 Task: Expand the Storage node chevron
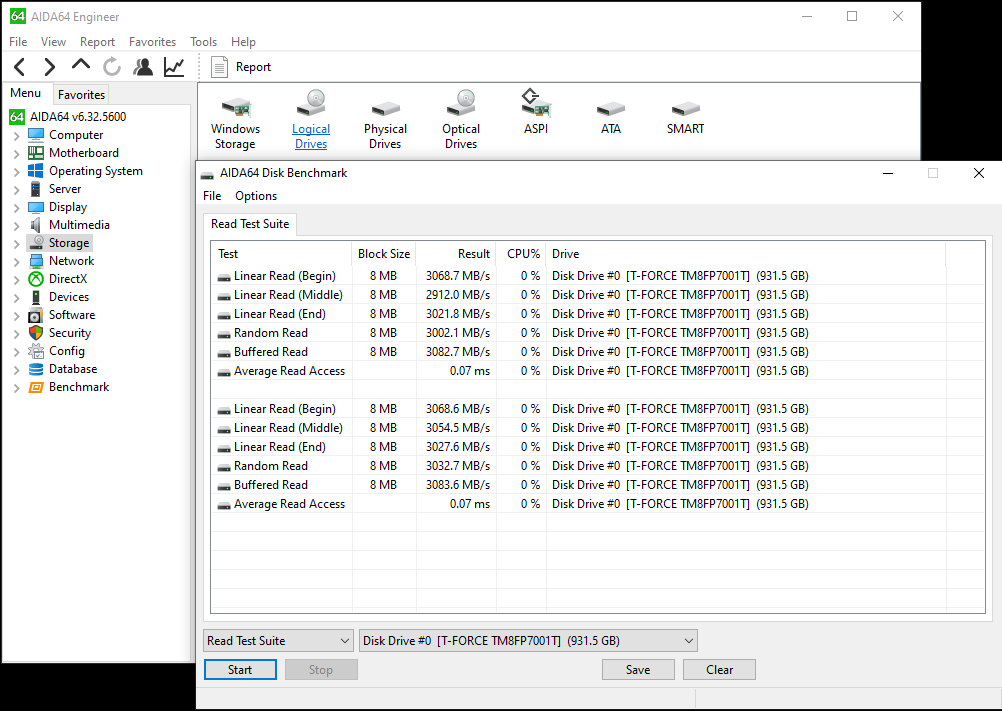[17, 243]
